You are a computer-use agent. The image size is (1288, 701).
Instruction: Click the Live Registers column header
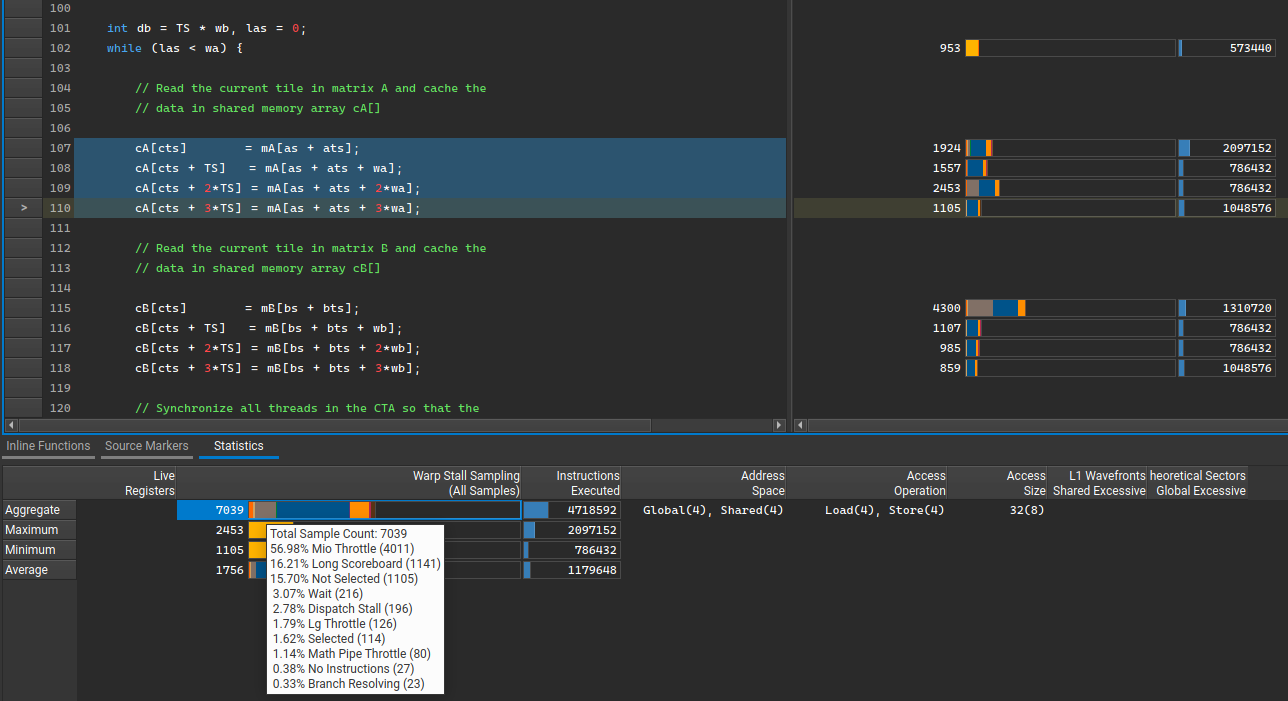[148, 482]
